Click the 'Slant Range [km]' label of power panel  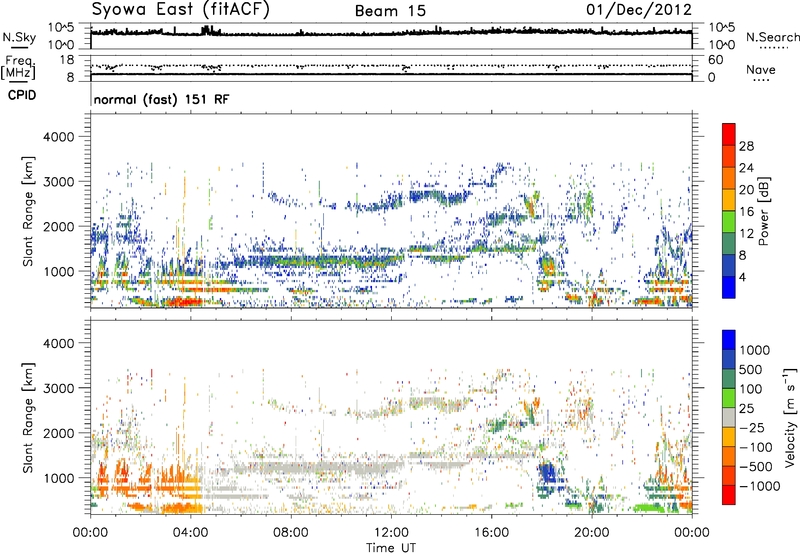28,211
